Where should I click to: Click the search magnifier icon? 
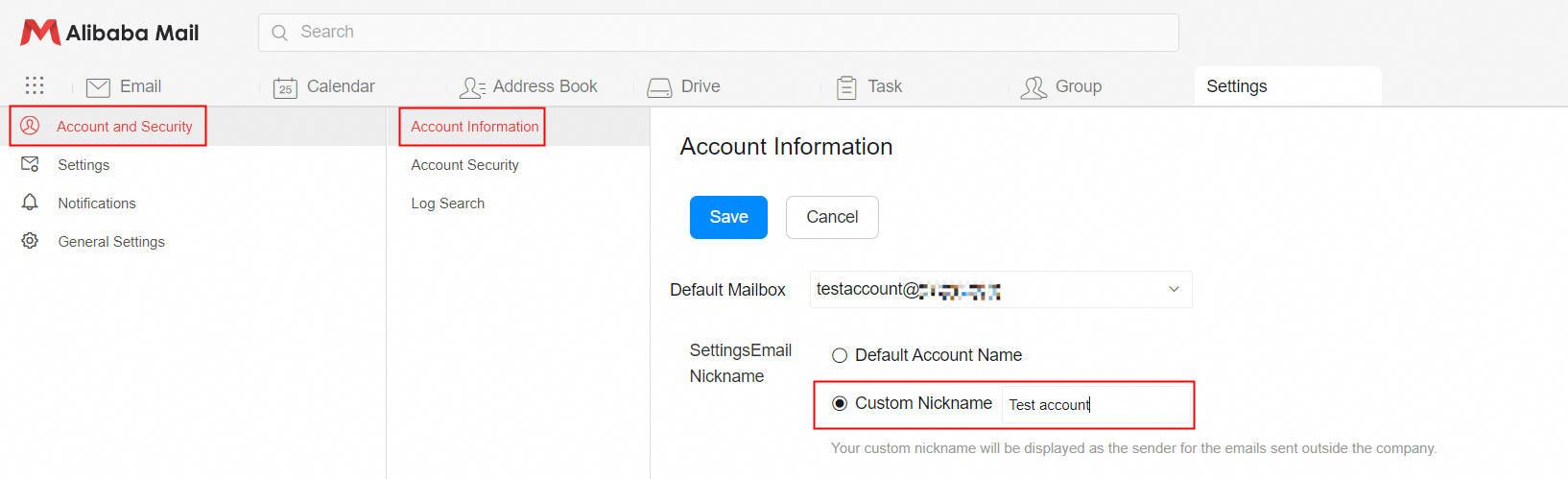click(279, 33)
